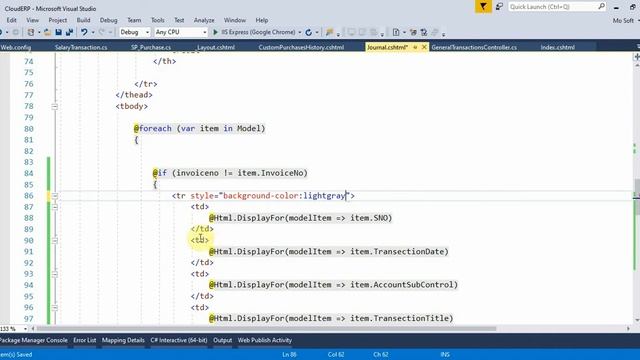
Task: Click the 'Ln 86' status bar indicator
Action: click(x=289, y=355)
